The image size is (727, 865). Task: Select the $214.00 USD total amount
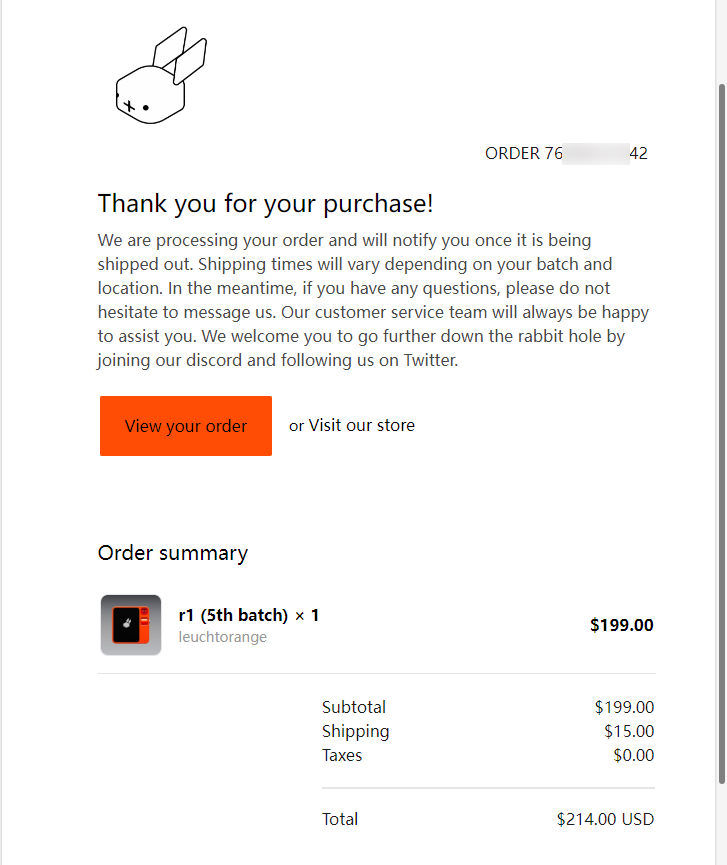605,819
